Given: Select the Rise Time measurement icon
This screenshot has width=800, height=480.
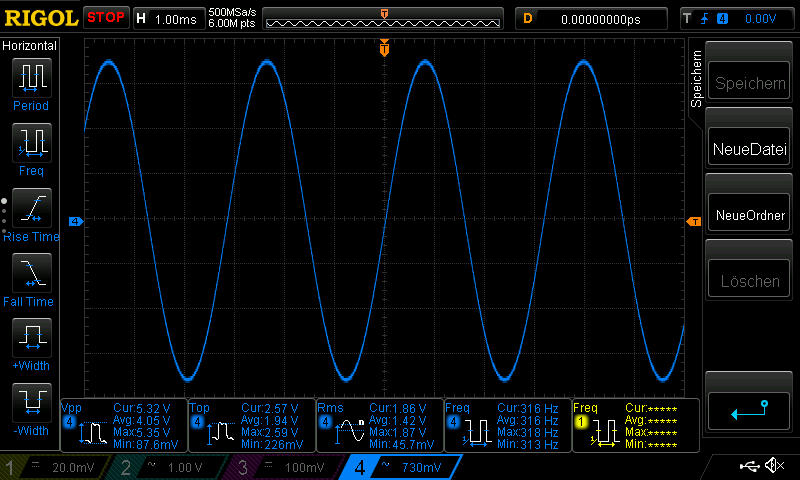Looking at the screenshot, I should coord(32,208).
